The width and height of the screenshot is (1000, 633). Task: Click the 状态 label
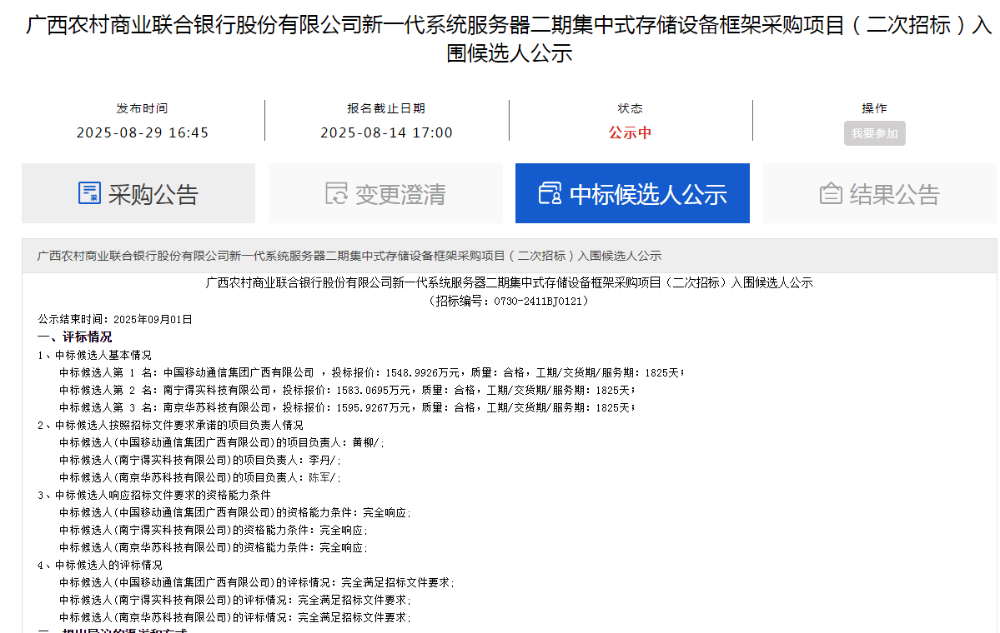pos(629,108)
